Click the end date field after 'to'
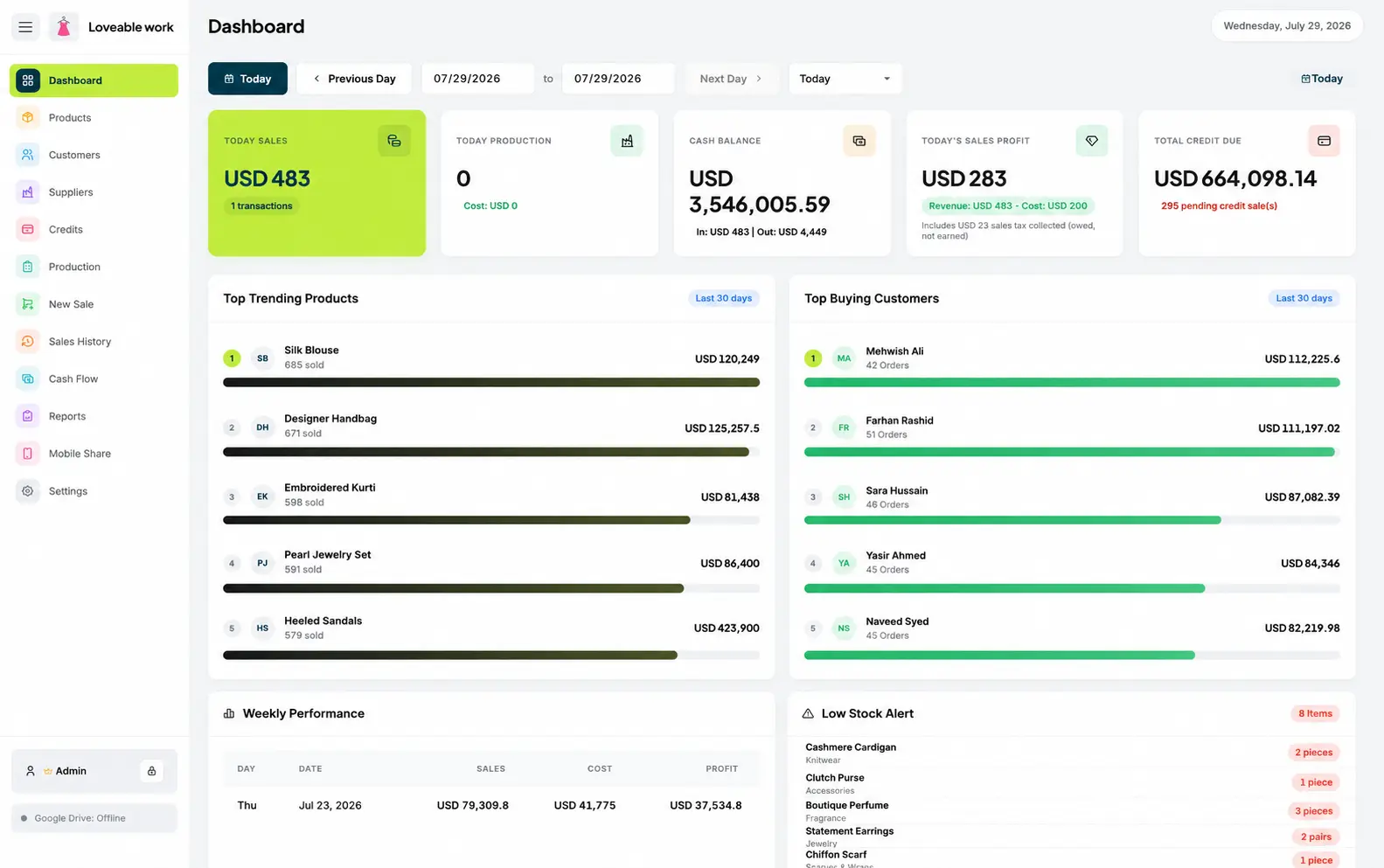1384x868 pixels. coord(618,79)
